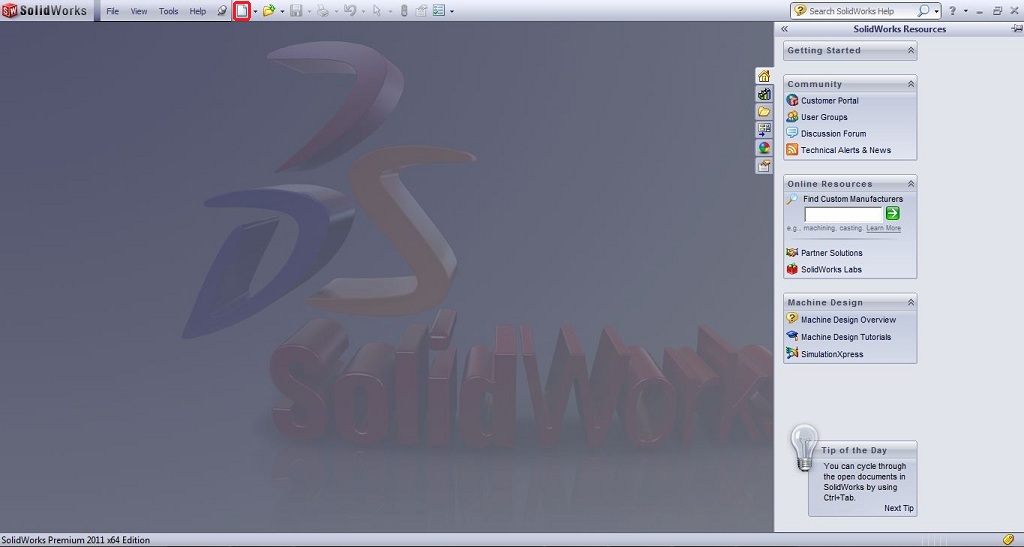Open the Design Library tab icon

pos(763,94)
